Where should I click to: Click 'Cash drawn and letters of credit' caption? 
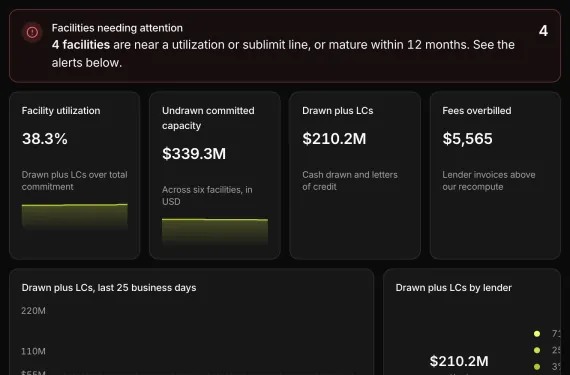350,181
